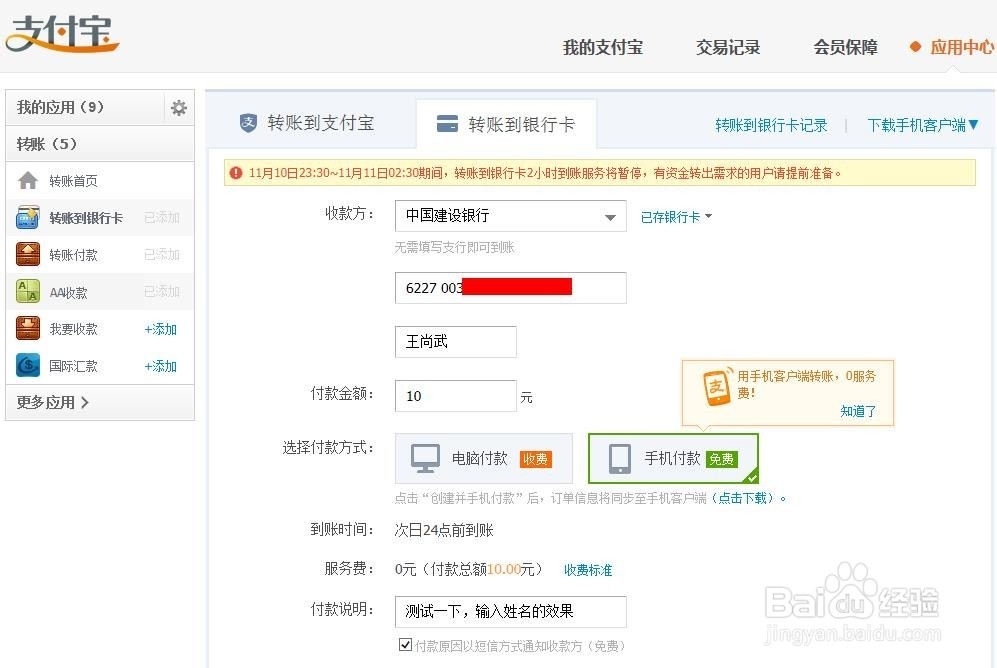The height and width of the screenshot is (668, 997).
Task: Collapse the 转账（5）sidebar group
Action: tap(100, 144)
